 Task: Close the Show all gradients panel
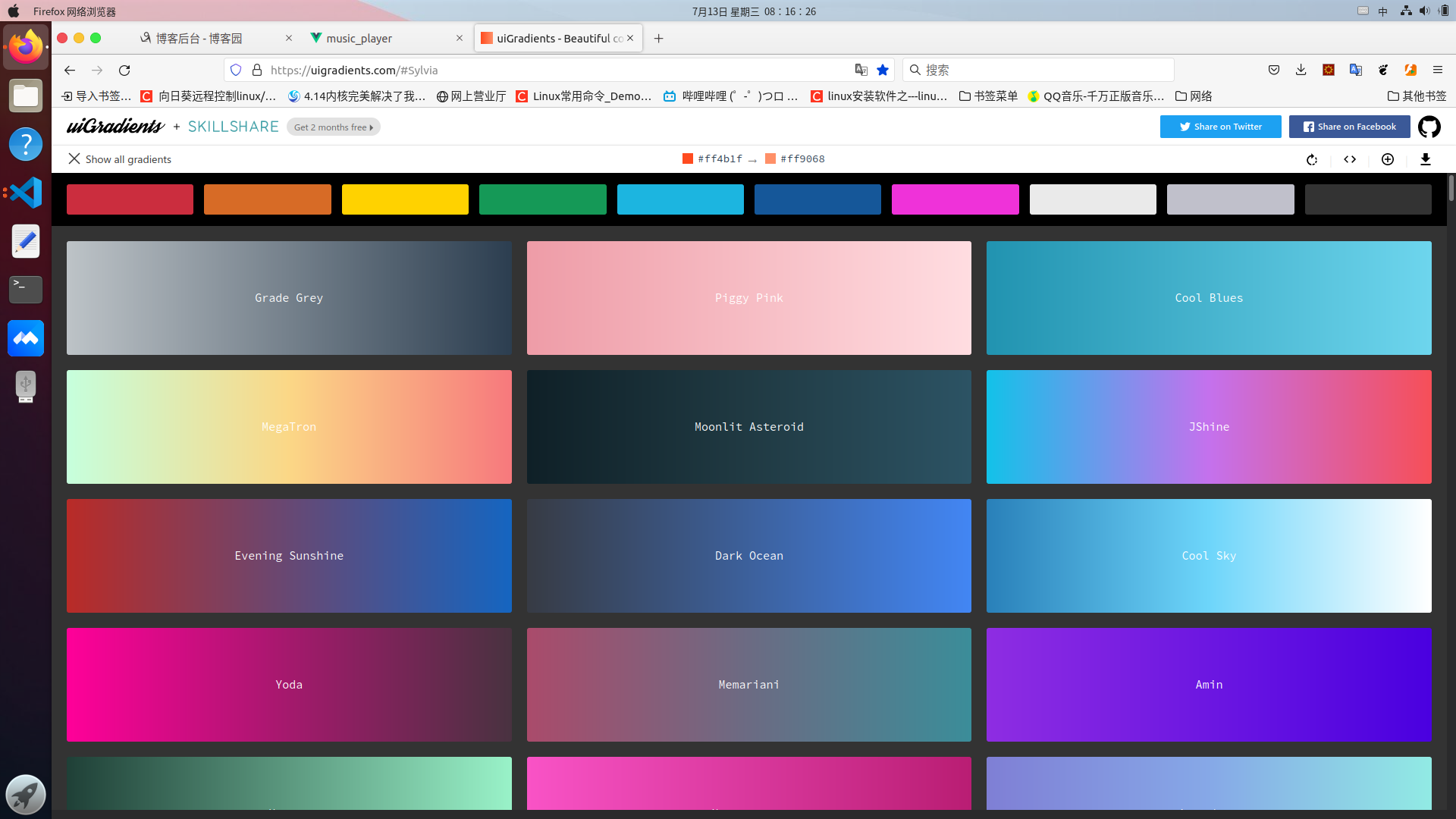[x=74, y=158]
